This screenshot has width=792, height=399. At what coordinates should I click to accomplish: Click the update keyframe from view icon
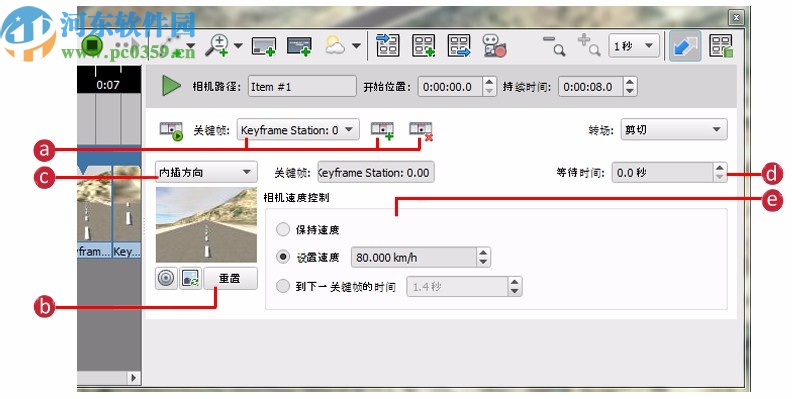[190, 278]
